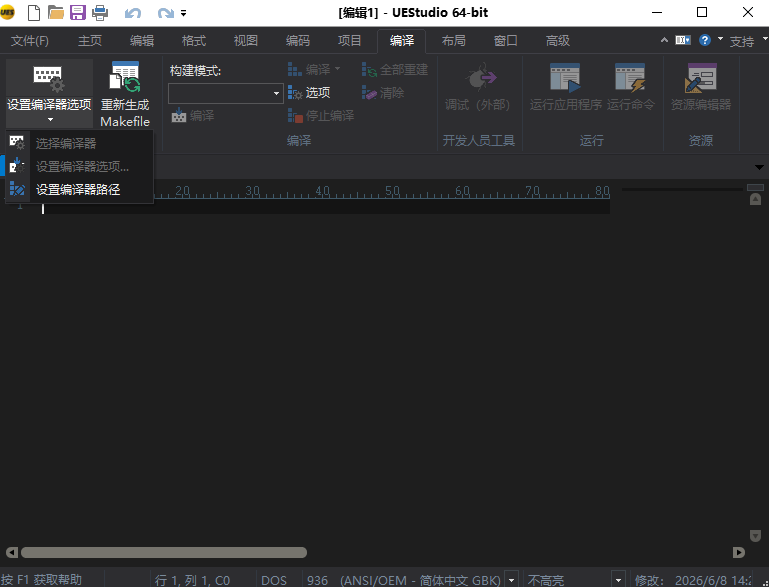Save the file with the floppy disk icon
Screen dimensions: 769x587
click(77, 12)
